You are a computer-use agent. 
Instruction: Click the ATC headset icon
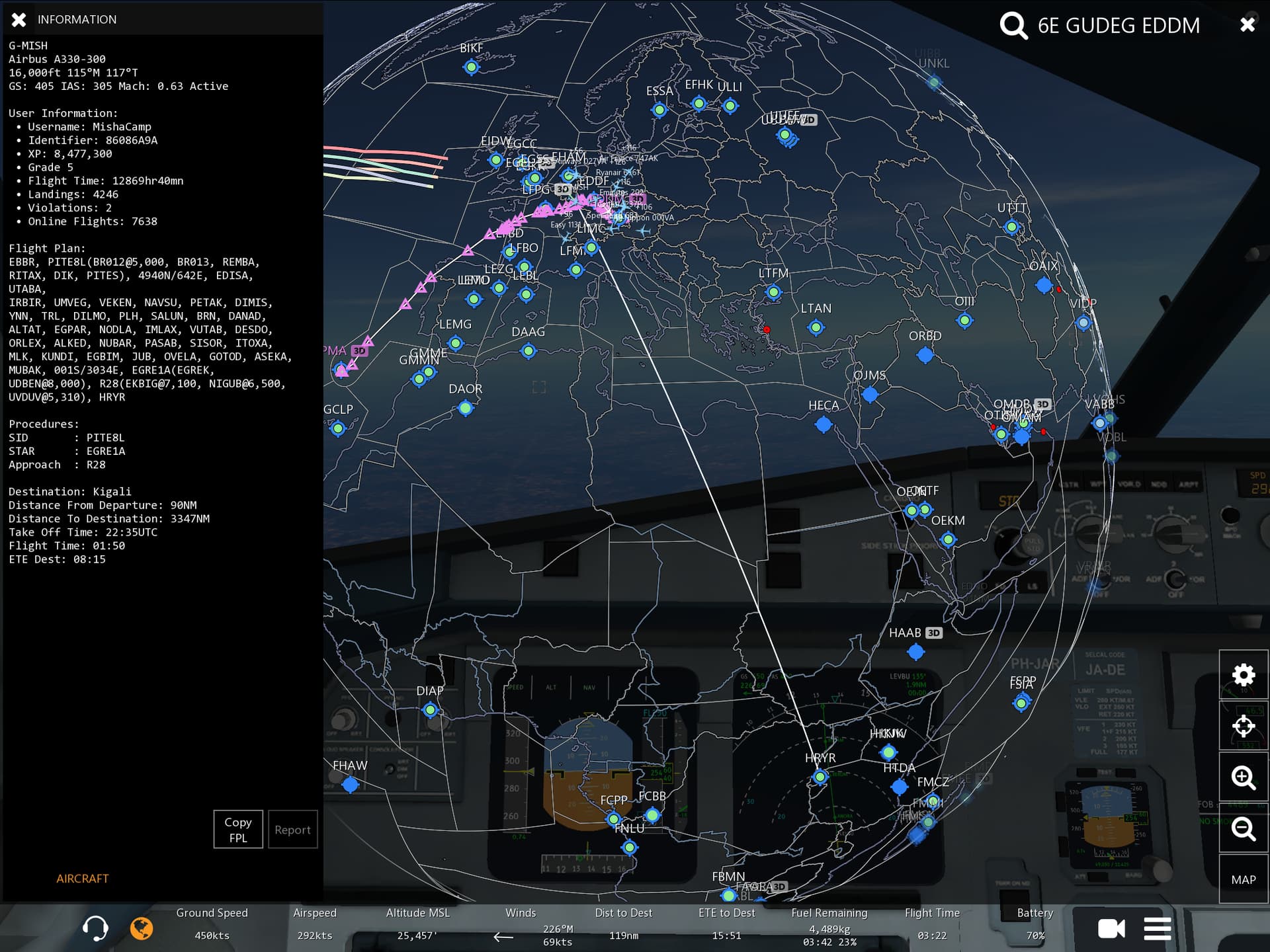click(x=95, y=928)
